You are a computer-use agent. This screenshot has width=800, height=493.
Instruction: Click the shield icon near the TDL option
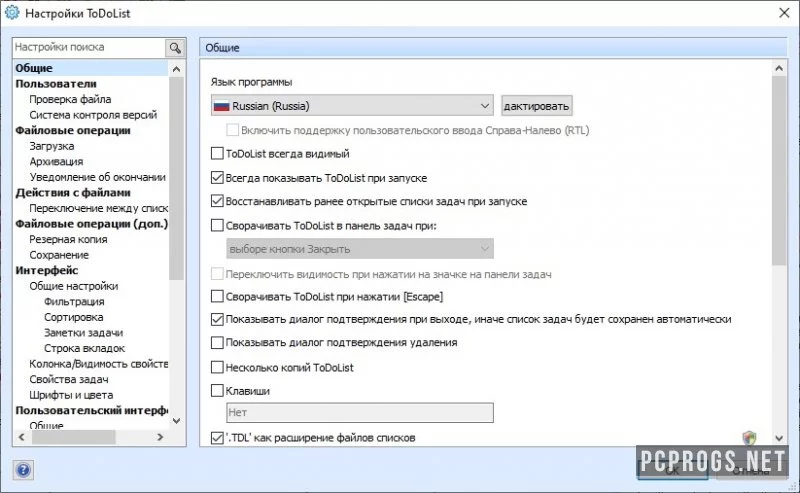[x=749, y=437]
